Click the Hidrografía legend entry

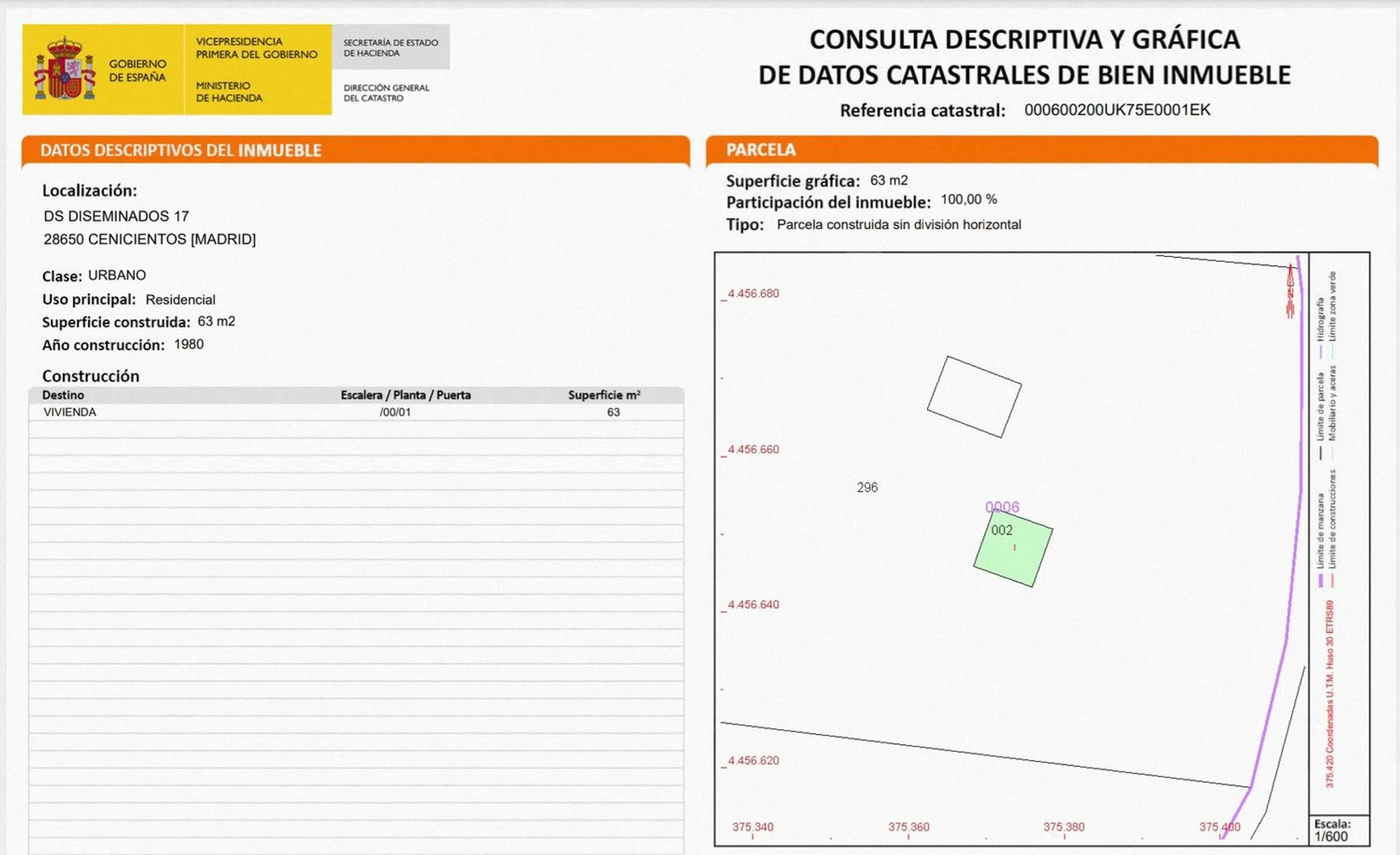pyautogui.click(x=1320, y=328)
